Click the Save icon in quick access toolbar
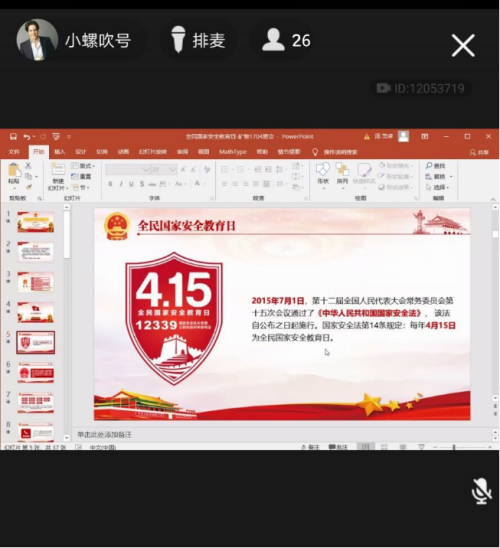Screen dimensions: 500x548 point(13,137)
